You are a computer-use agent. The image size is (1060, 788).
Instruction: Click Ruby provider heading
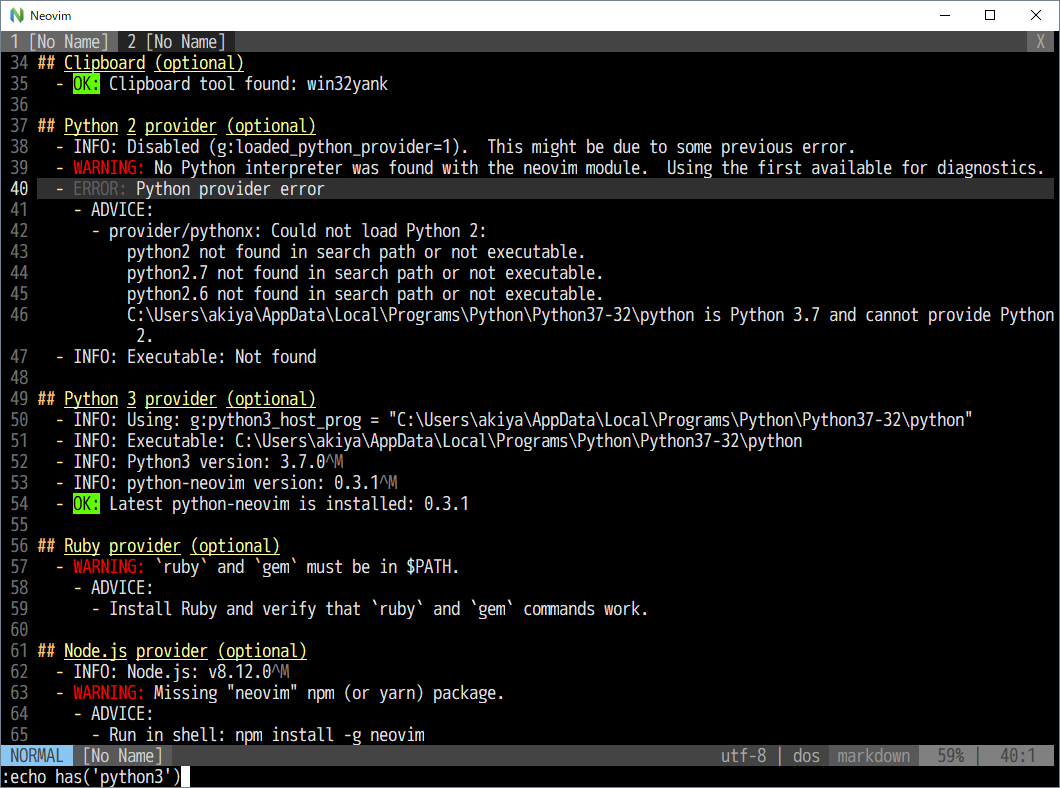(172, 545)
